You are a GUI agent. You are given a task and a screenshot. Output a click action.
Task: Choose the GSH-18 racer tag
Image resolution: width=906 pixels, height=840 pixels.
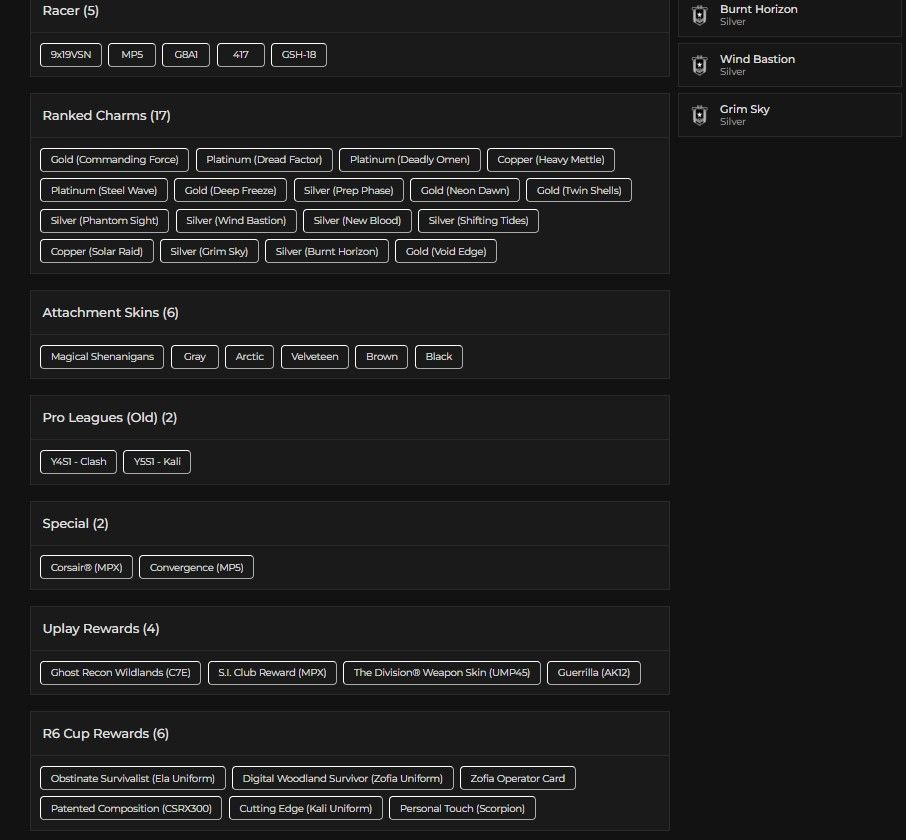tap(299, 55)
